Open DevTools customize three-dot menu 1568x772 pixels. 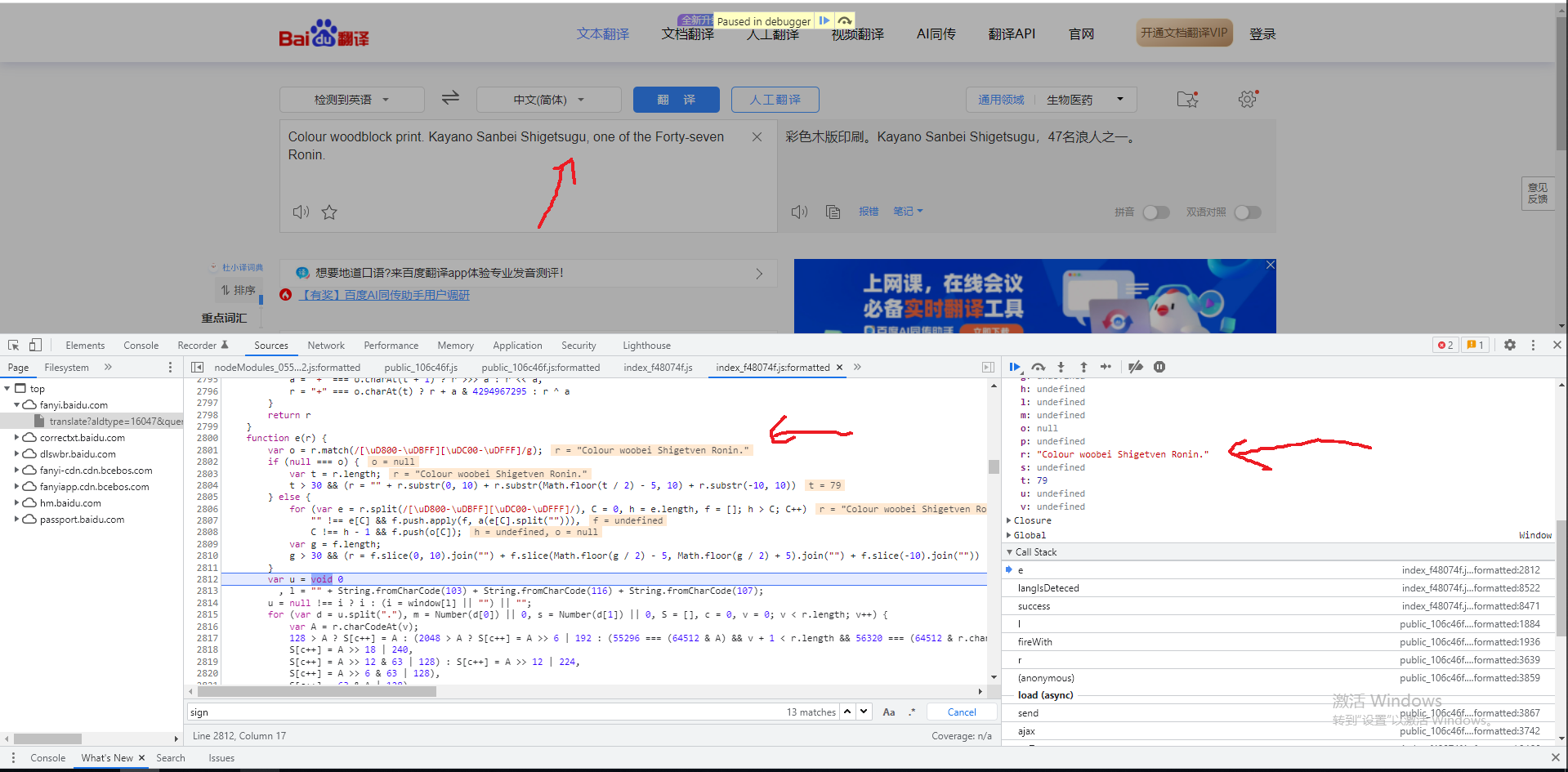[1533, 345]
